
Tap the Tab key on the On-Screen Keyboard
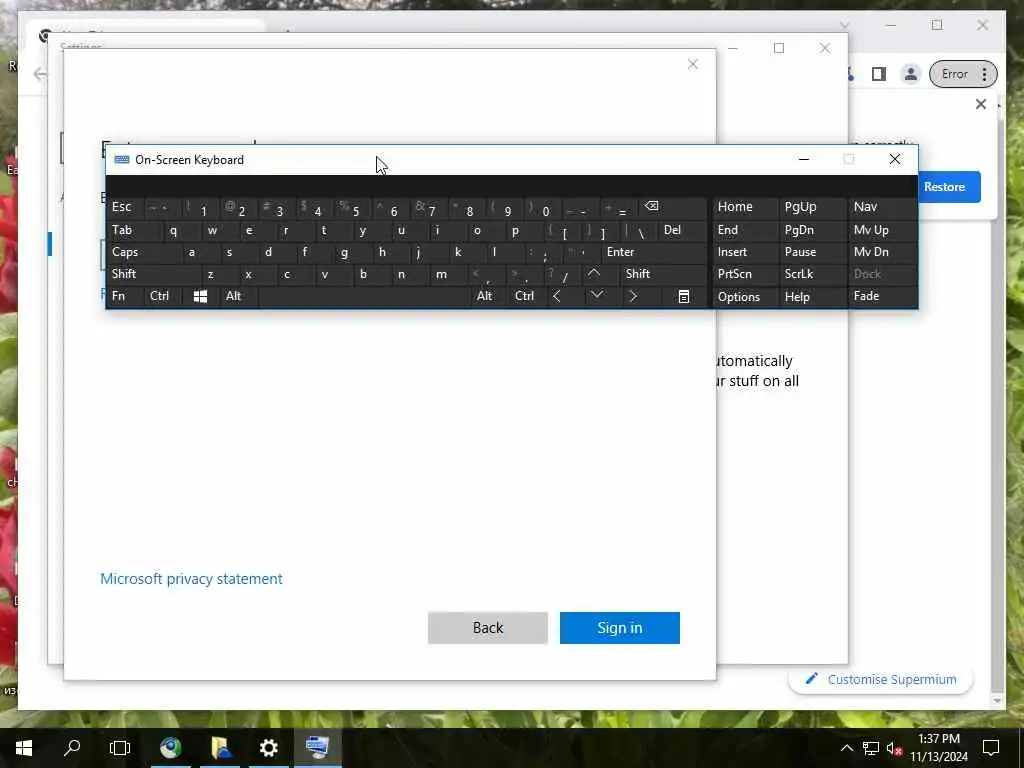pyautogui.click(x=133, y=231)
